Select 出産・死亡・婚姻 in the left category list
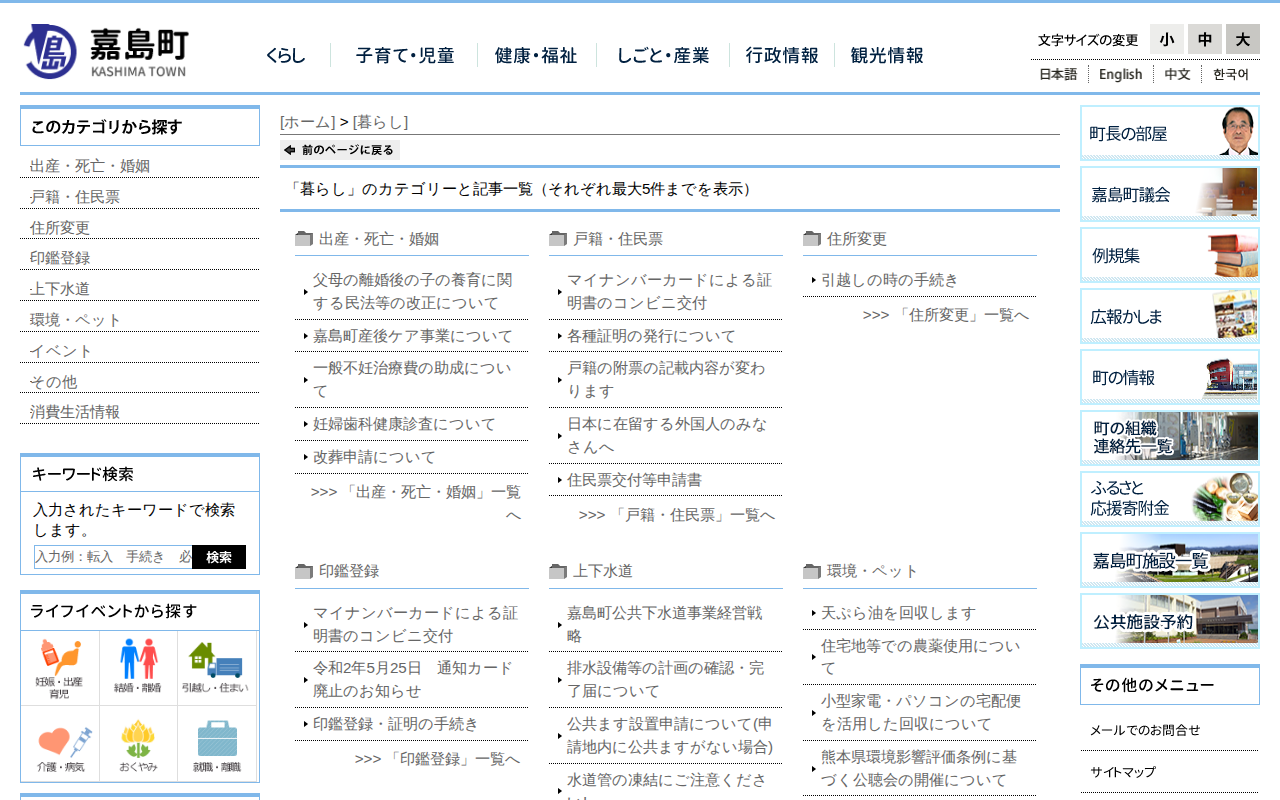The width and height of the screenshot is (1280, 800). pyautogui.click(x=90, y=166)
